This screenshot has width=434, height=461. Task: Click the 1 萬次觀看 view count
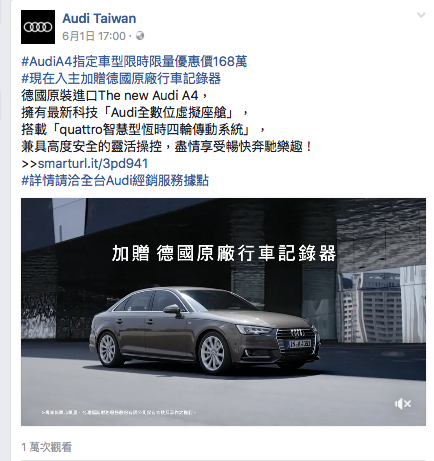46,447
